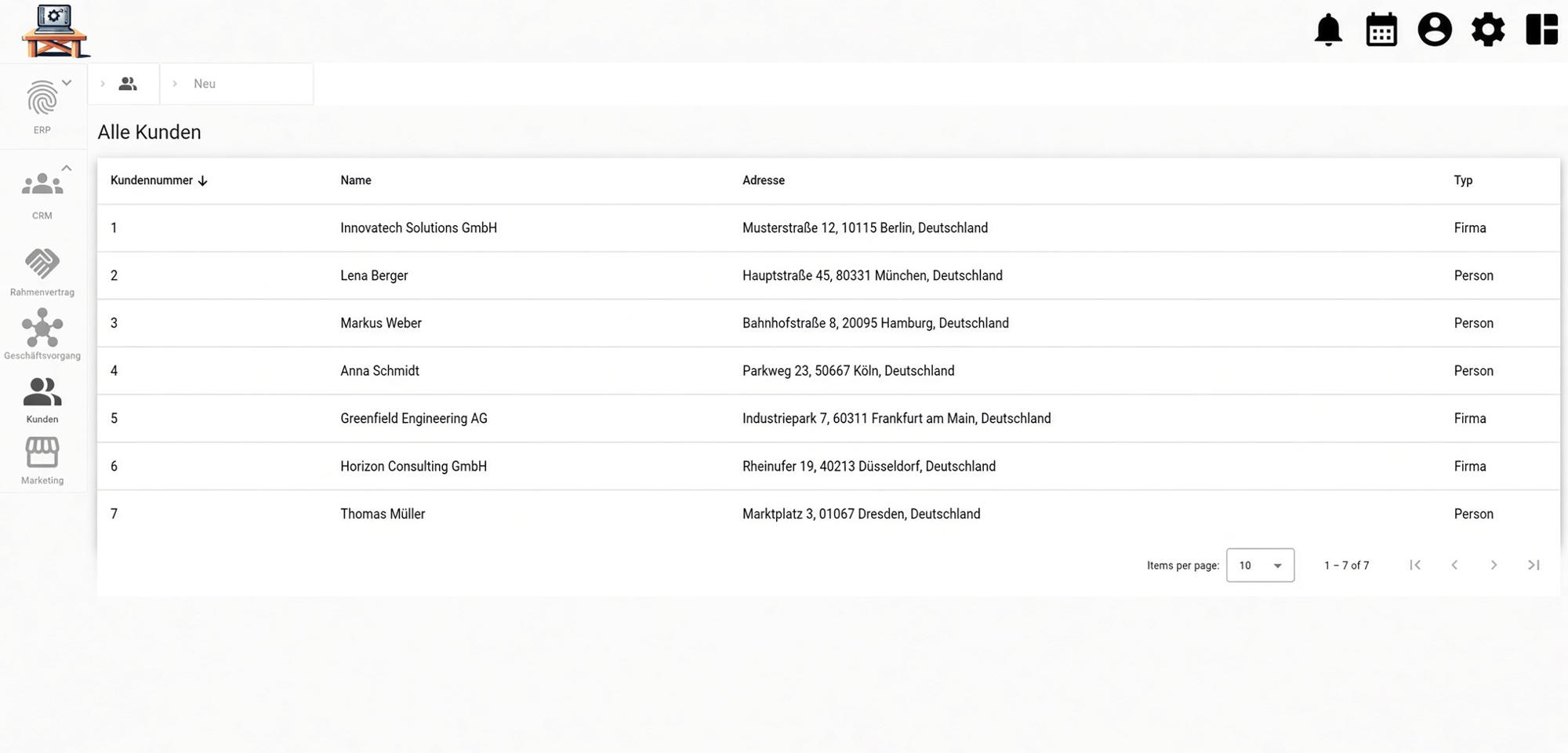Open the dashboard layout icon
The image size is (1568, 753).
tap(1541, 30)
